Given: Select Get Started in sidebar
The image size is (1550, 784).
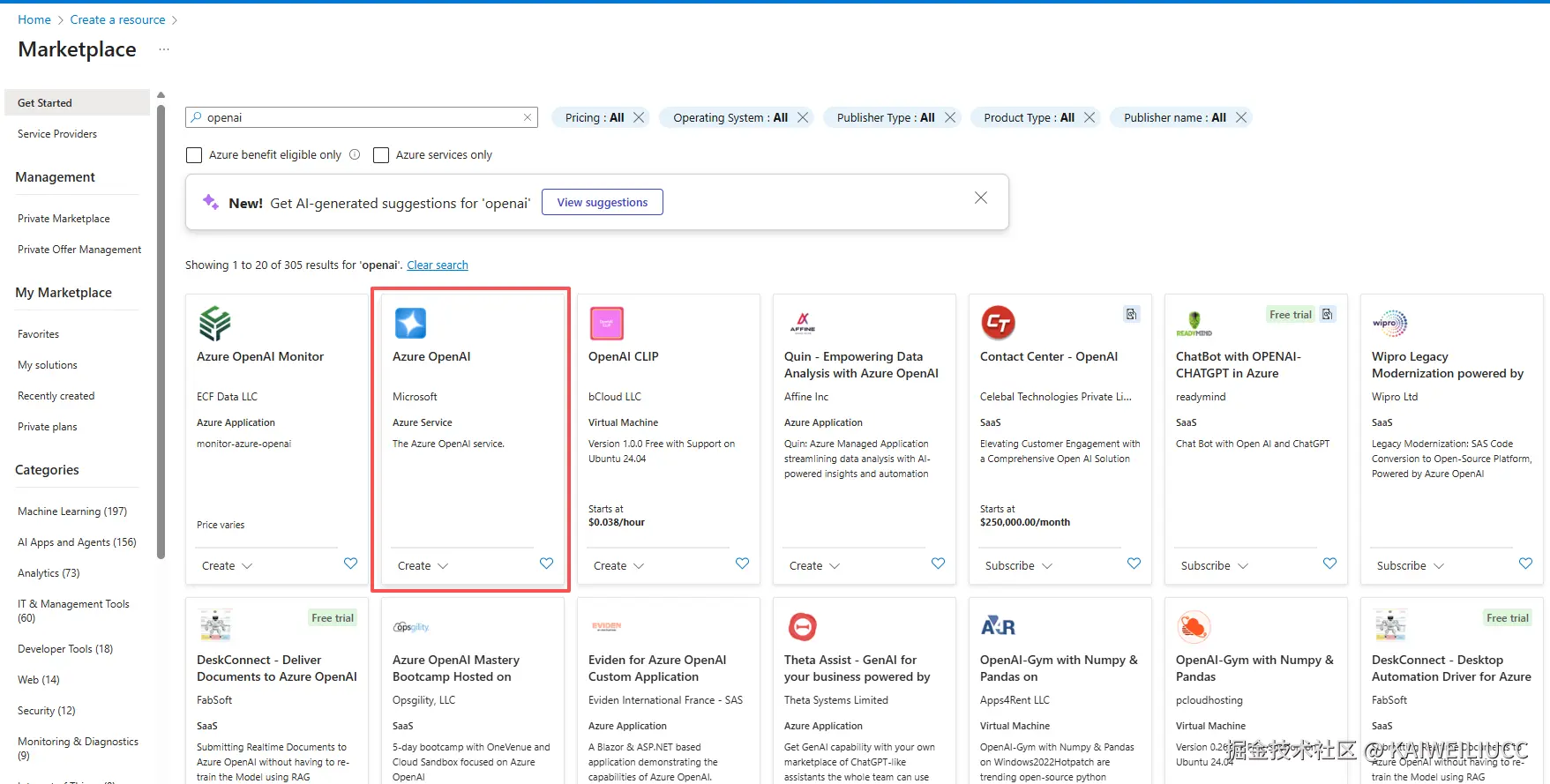Looking at the screenshot, I should 78,102.
